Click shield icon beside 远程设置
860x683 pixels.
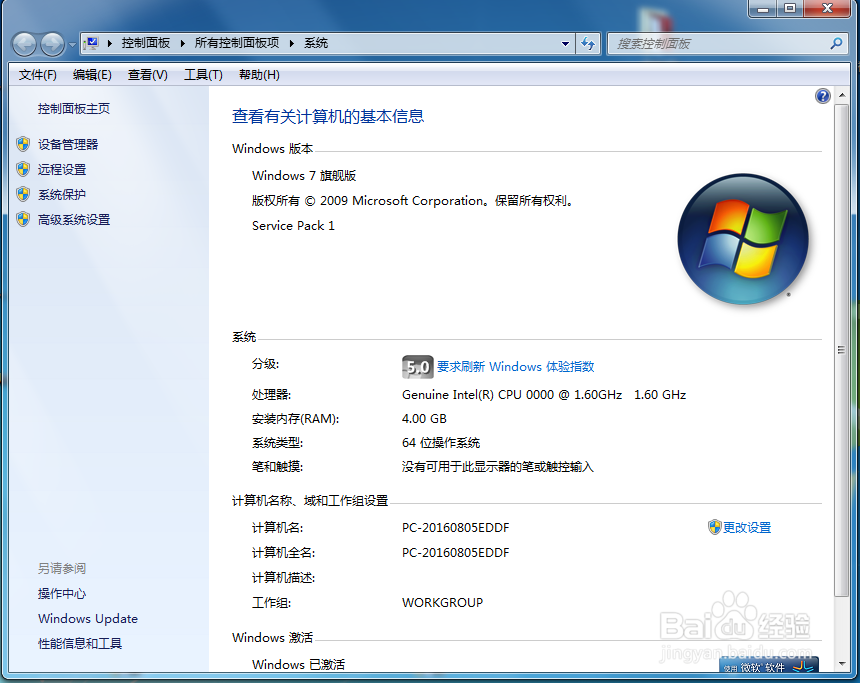[x=23, y=169]
